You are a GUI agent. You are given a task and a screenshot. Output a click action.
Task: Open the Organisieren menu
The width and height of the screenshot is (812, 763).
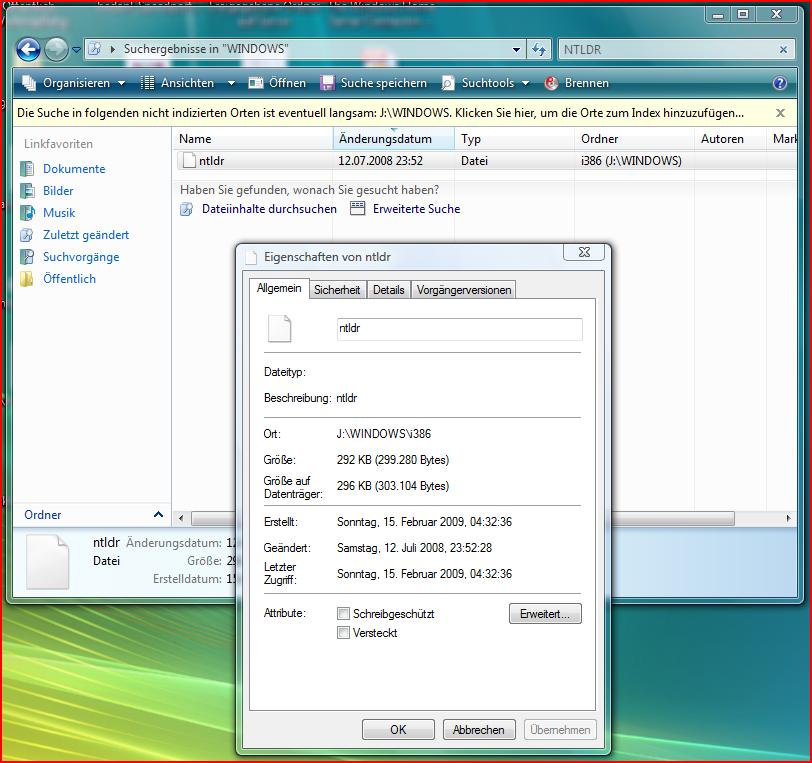pyautogui.click(x=74, y=83)
